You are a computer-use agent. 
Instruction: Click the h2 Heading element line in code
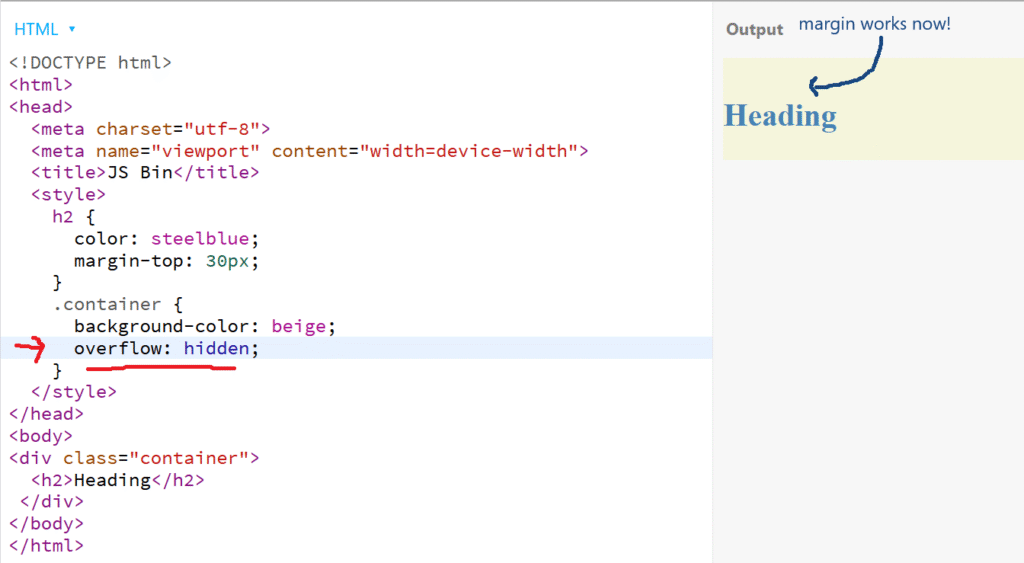(118, 480)
